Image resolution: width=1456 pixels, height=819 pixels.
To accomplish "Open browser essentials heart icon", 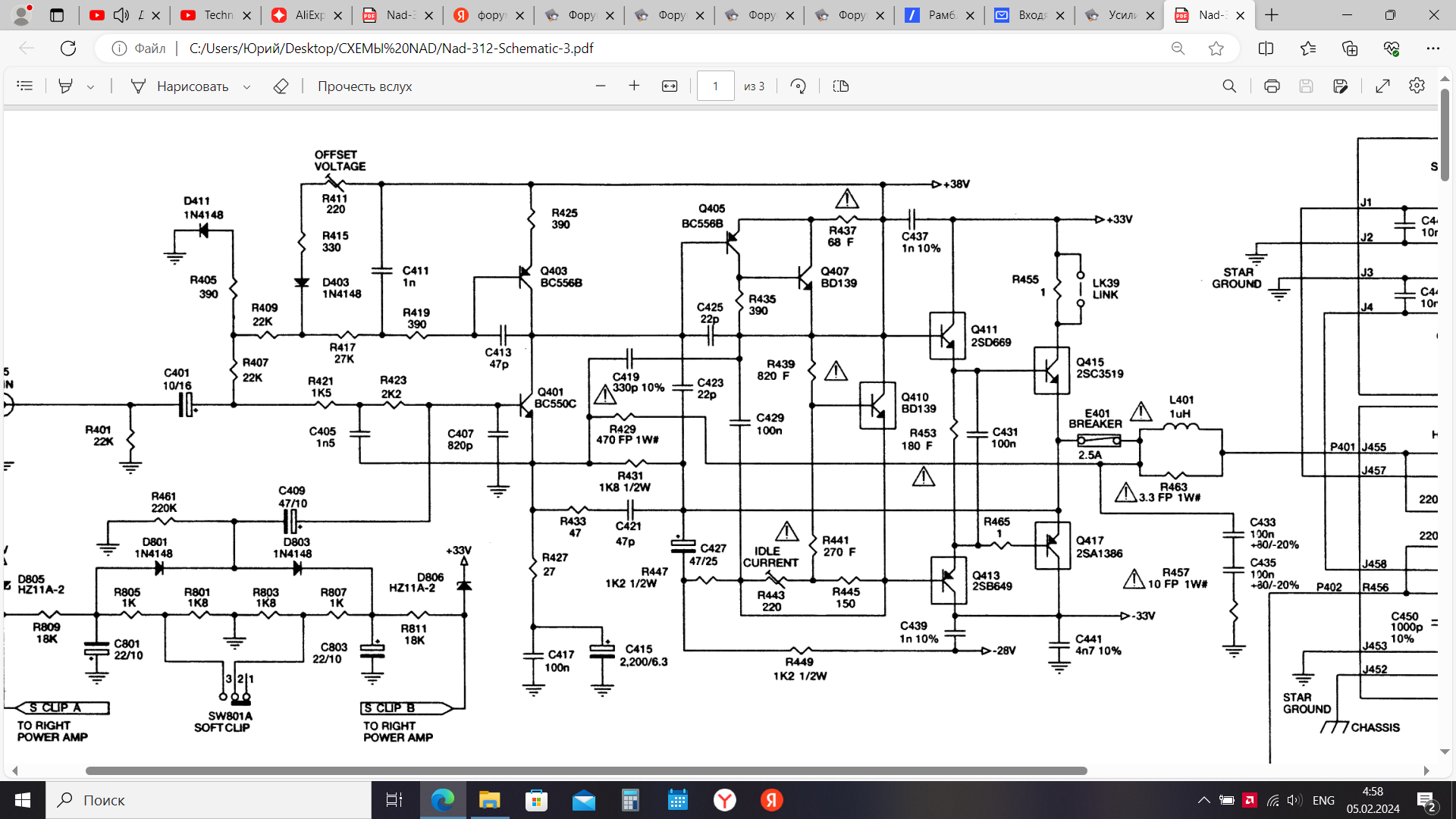I will click(x=1392, y=49).
